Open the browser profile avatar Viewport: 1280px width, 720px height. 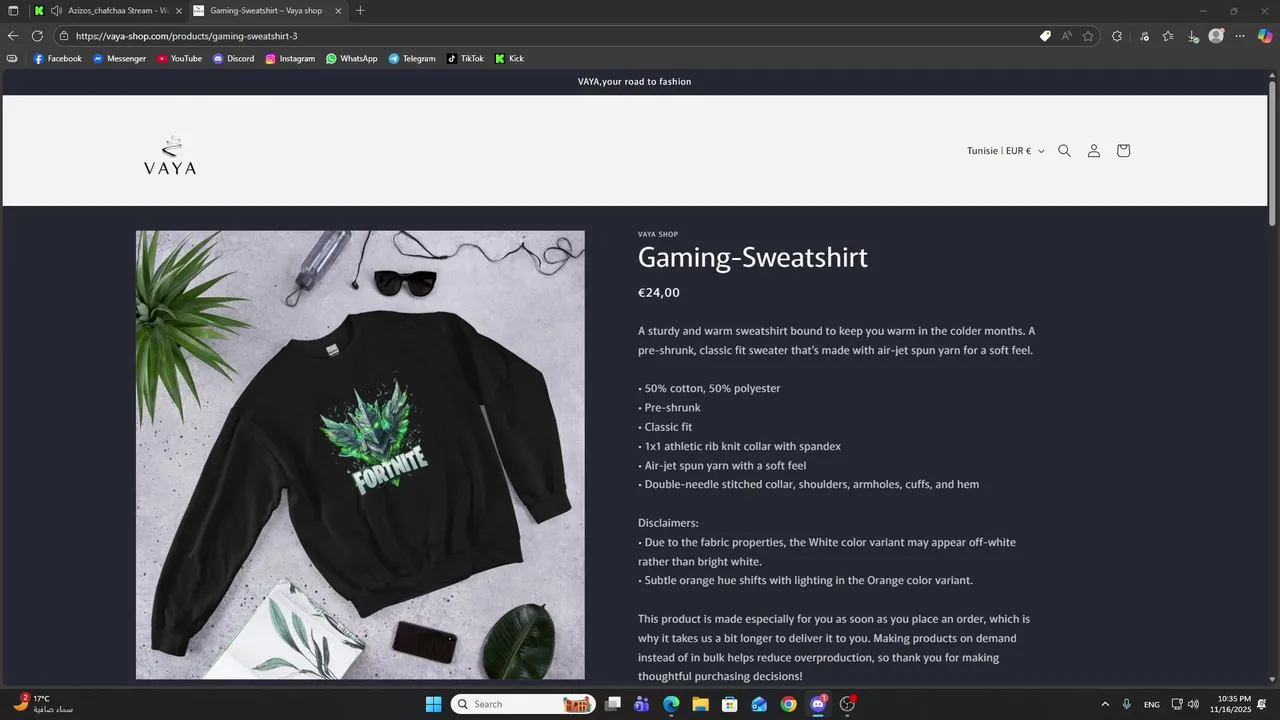[1216, 36]
